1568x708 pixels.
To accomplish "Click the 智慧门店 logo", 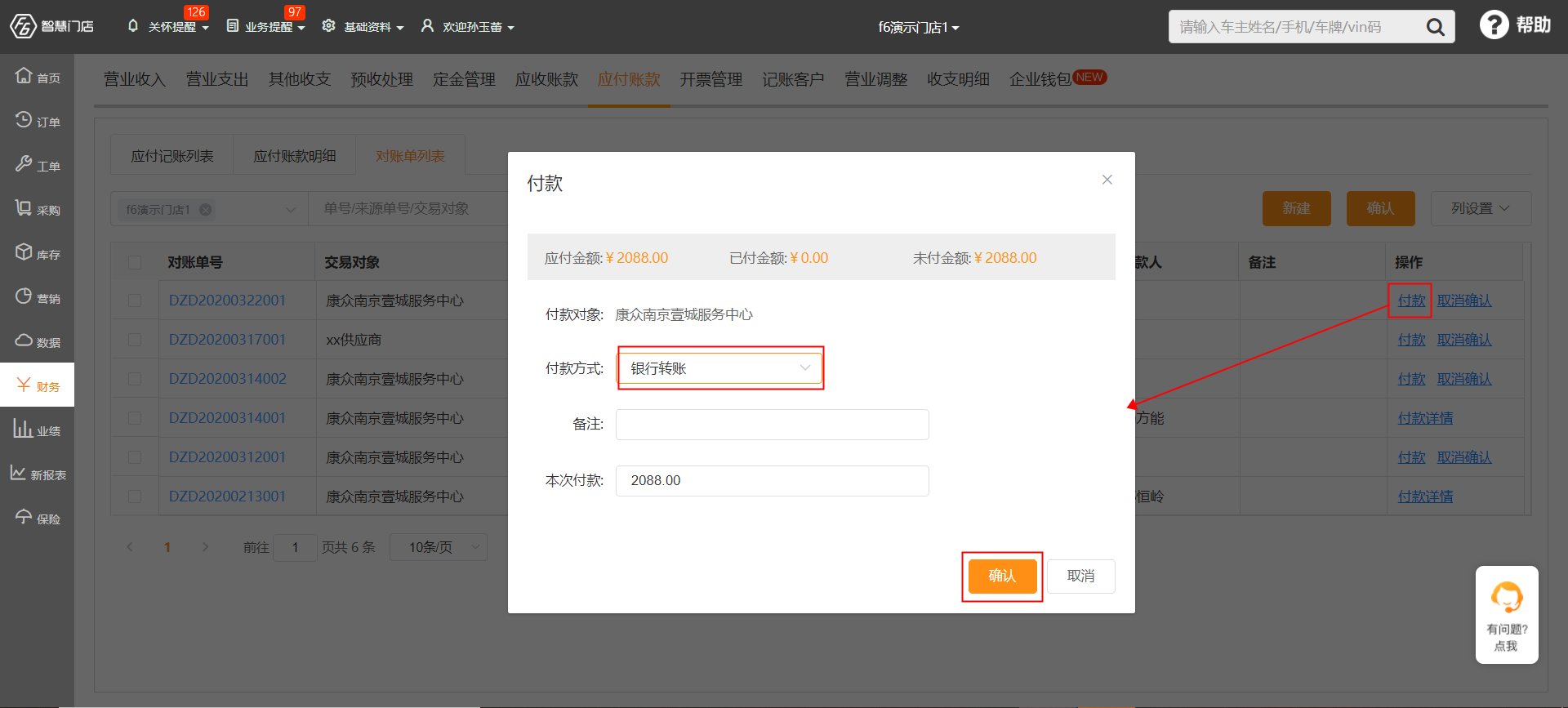I will (x=51, y=26).
